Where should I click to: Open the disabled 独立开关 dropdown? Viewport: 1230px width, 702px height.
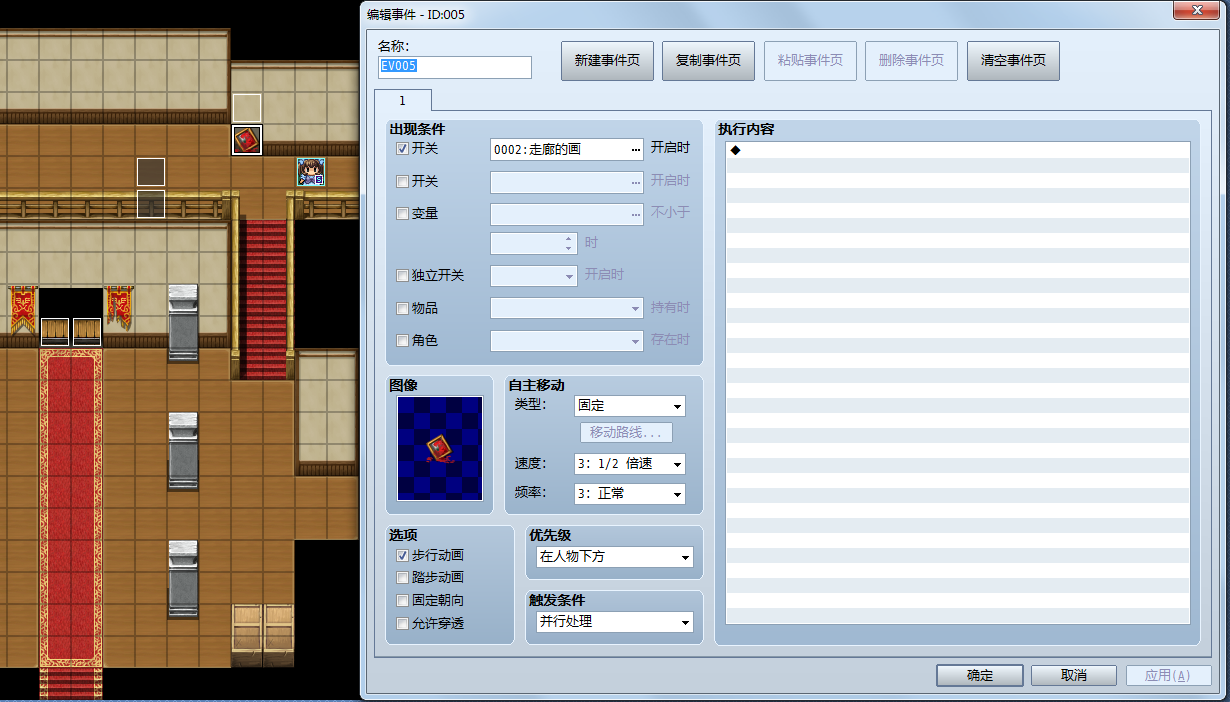(x=534, y=275)
